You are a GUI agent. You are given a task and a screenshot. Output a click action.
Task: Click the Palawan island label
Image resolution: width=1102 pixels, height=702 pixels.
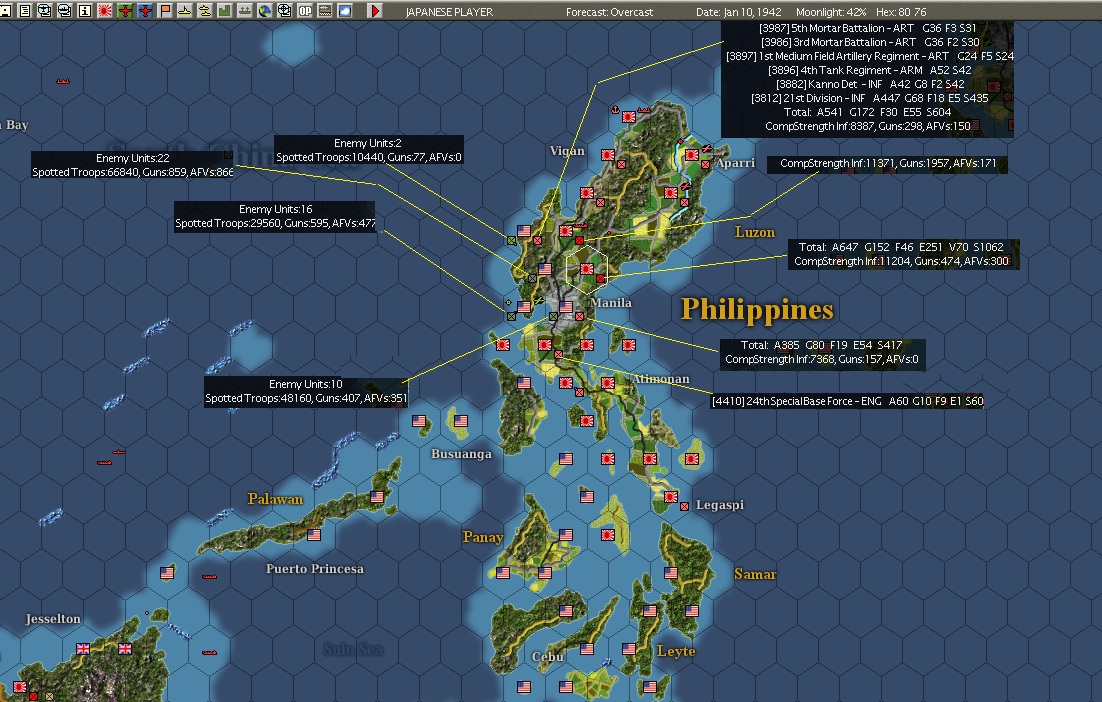(x=276, y=499)
